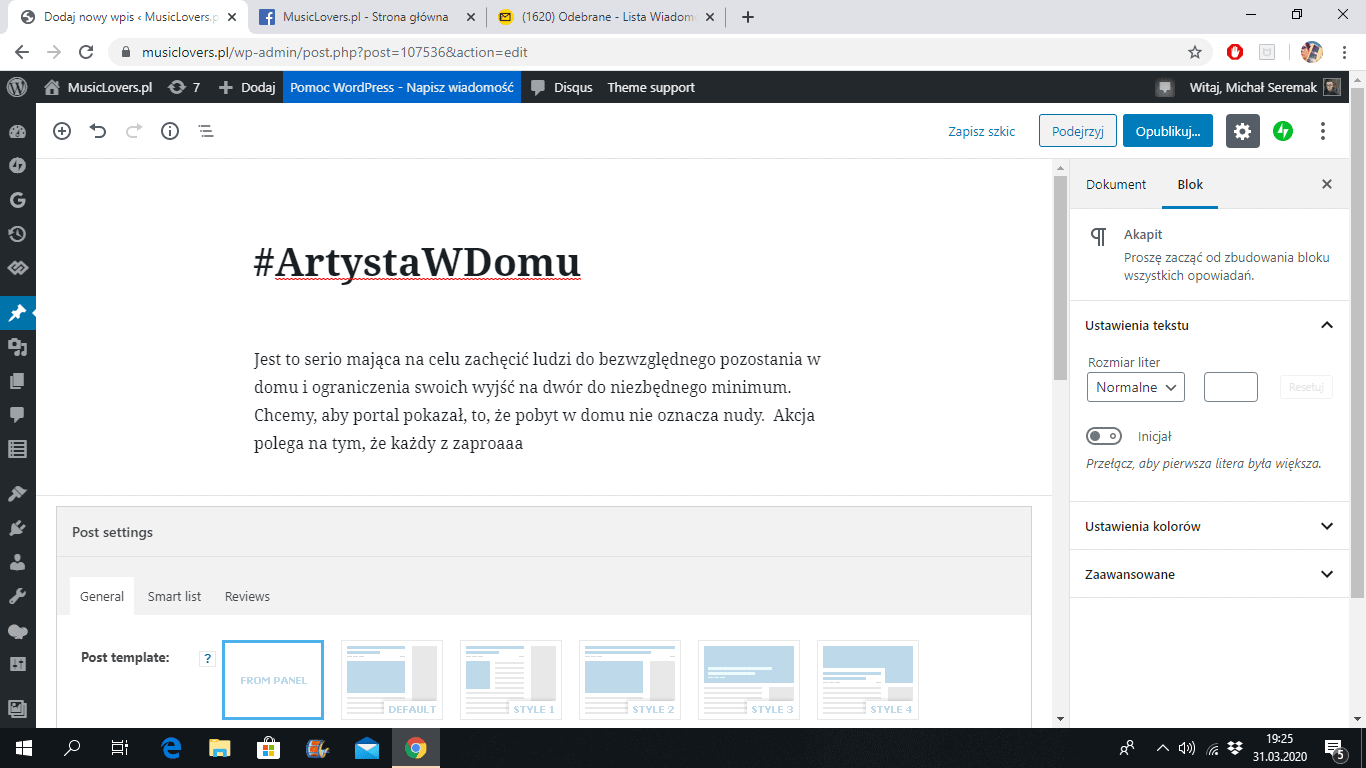This screenshot has width=1366, height=768.
Task: Click the Zapisz szkic link
Action: [x=981, y=131]
